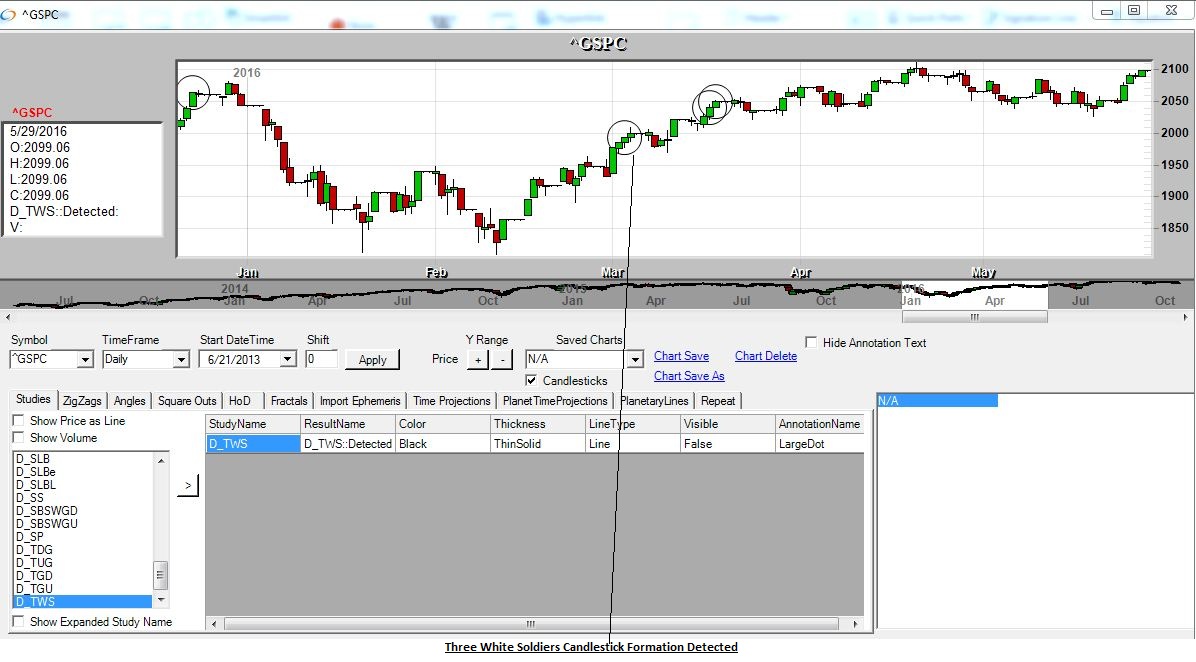Enable Show Price as Line checkbox
The width and height of the screenshot is (1196, 662).
18,421
